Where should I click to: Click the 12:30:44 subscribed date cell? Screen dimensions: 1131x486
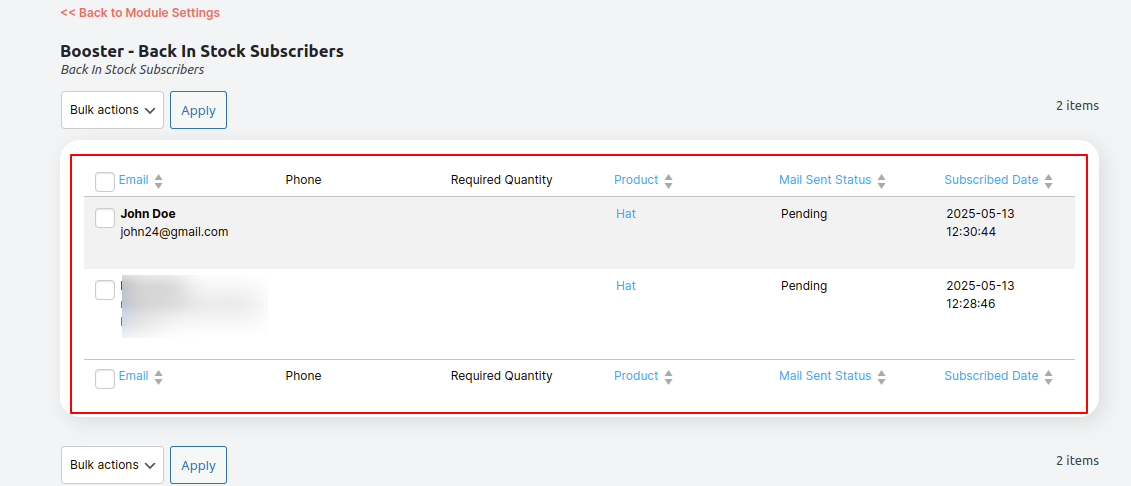[x=980, y=223]
